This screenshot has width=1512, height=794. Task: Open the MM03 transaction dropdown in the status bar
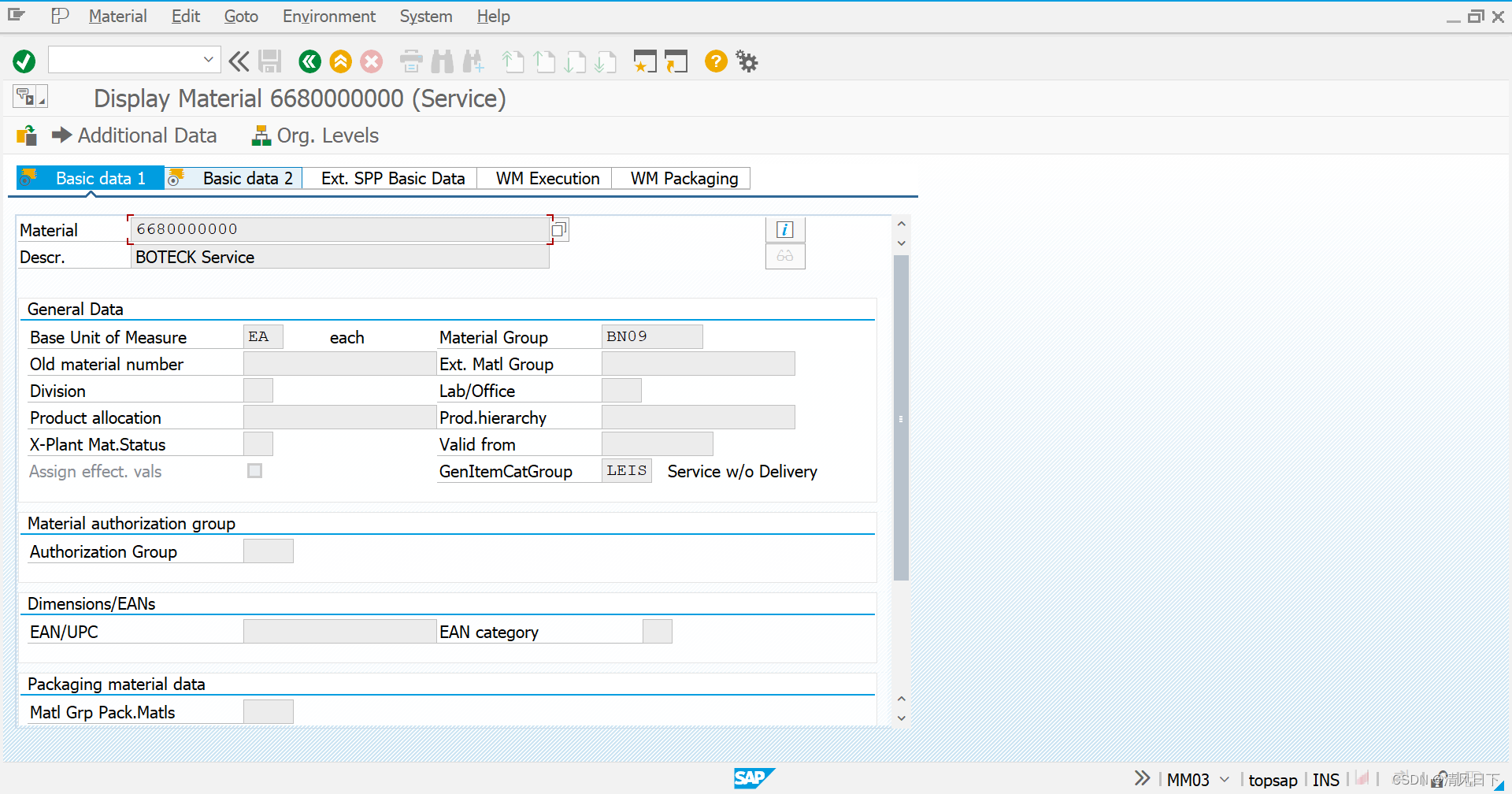[1225, 779]
